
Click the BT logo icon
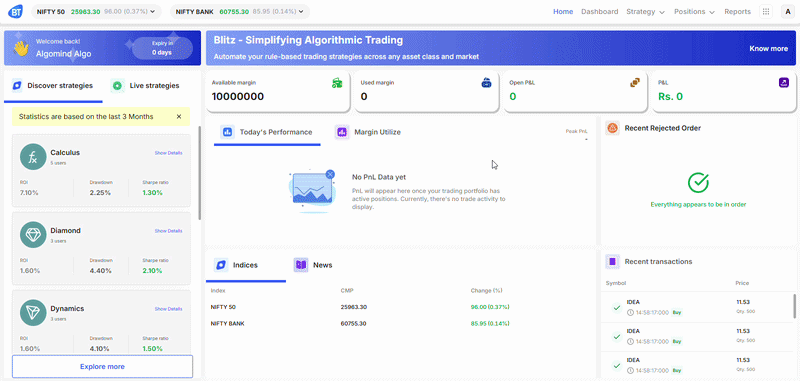pyautogui.click(x=16, y=11)
